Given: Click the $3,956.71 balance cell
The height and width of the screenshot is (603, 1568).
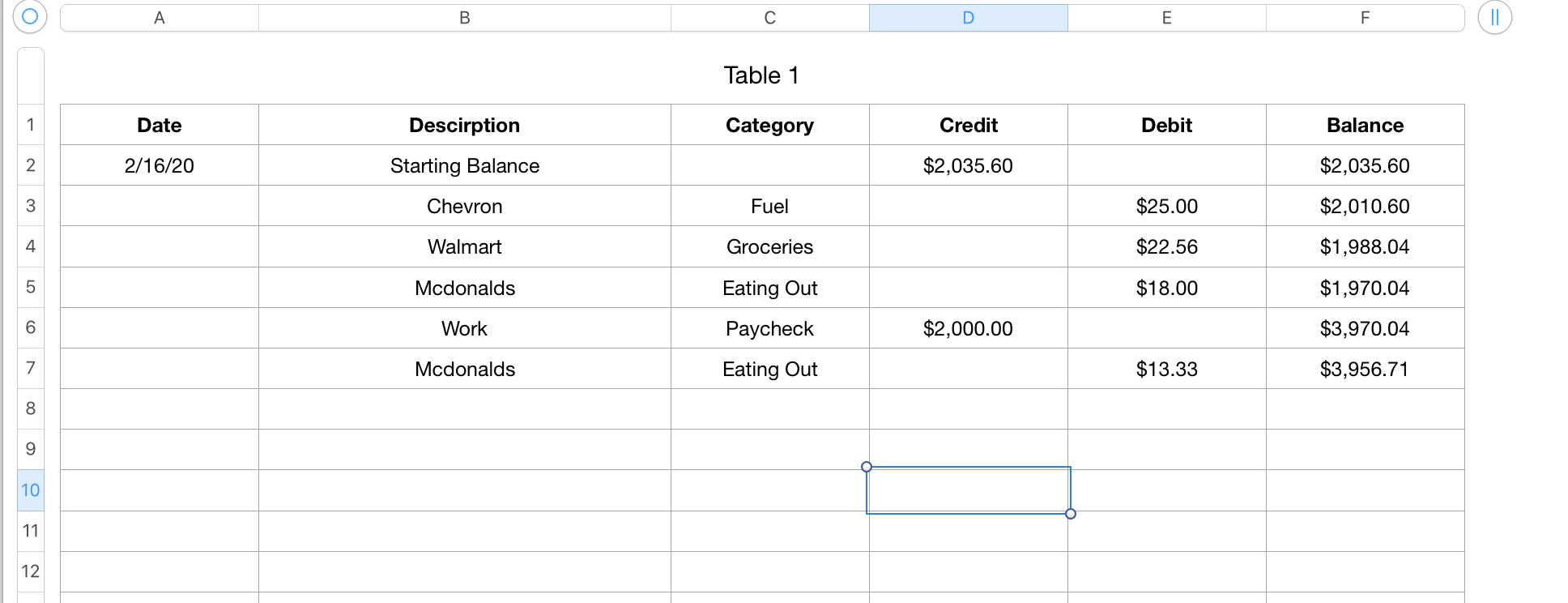Looking at the screenshot, I should (1365, 370).
